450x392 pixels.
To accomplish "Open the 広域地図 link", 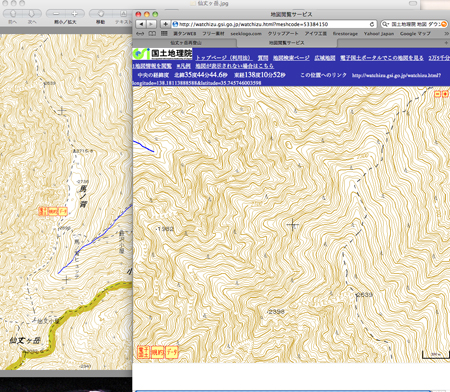I will (325, 58).
